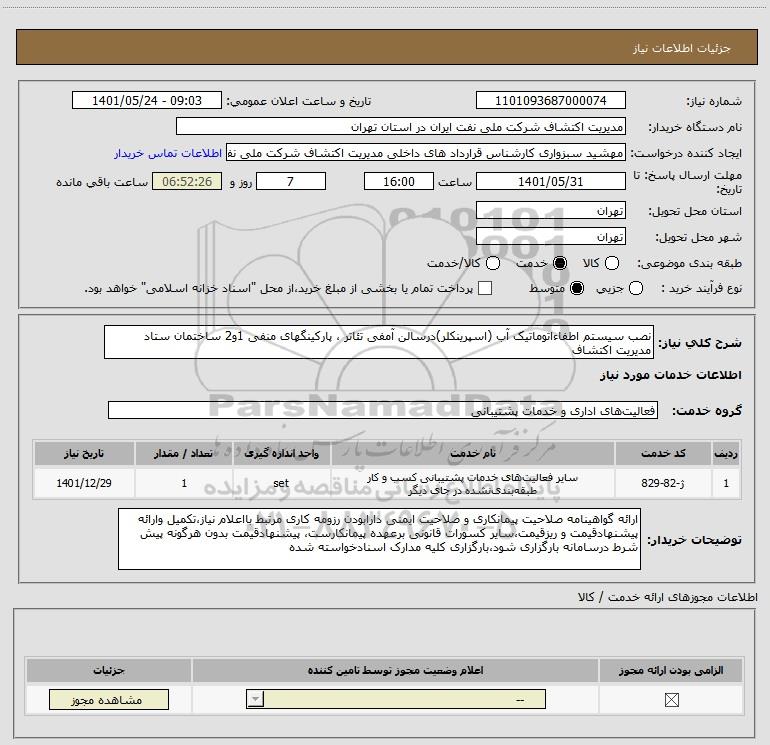Click the service name cell in row 1

pyautogui.click(x=472, y=483)
